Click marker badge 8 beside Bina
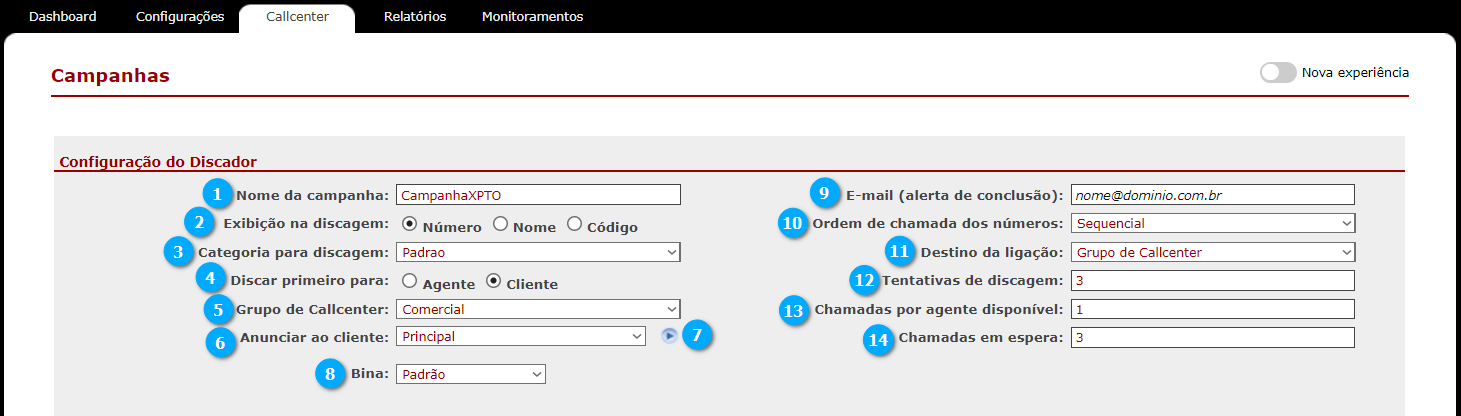The image size is (1461, 416). pyautogui.click(x=331, y=373)
